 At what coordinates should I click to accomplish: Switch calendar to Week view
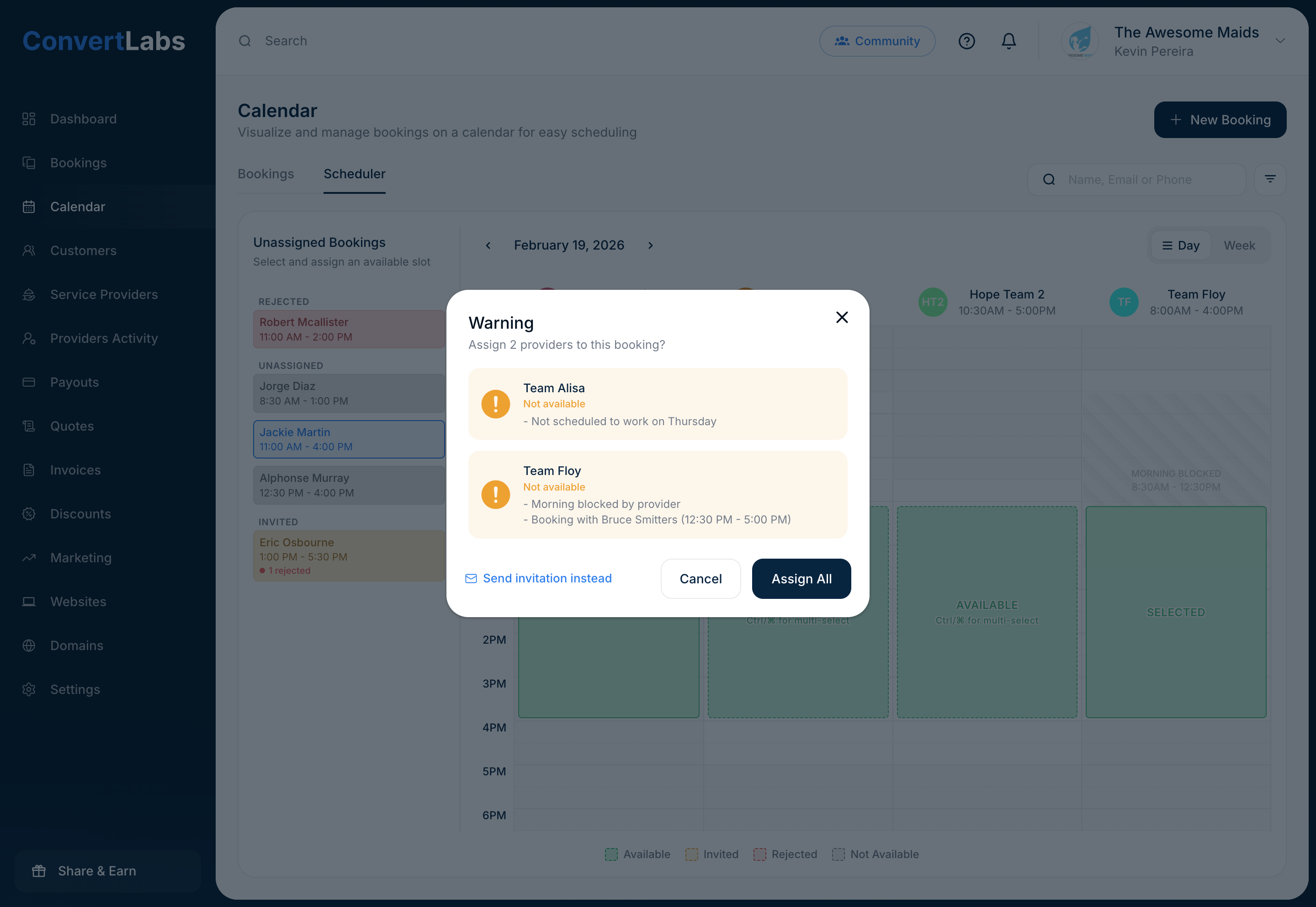pos(1239,245)
